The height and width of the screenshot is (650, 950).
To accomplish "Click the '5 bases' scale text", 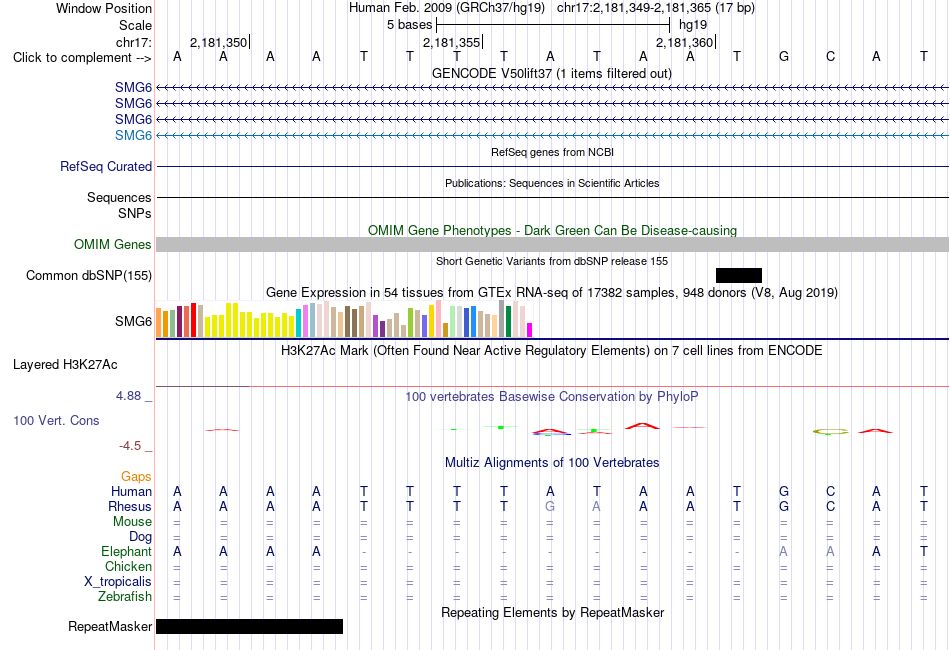I will [x=410, y=25].
